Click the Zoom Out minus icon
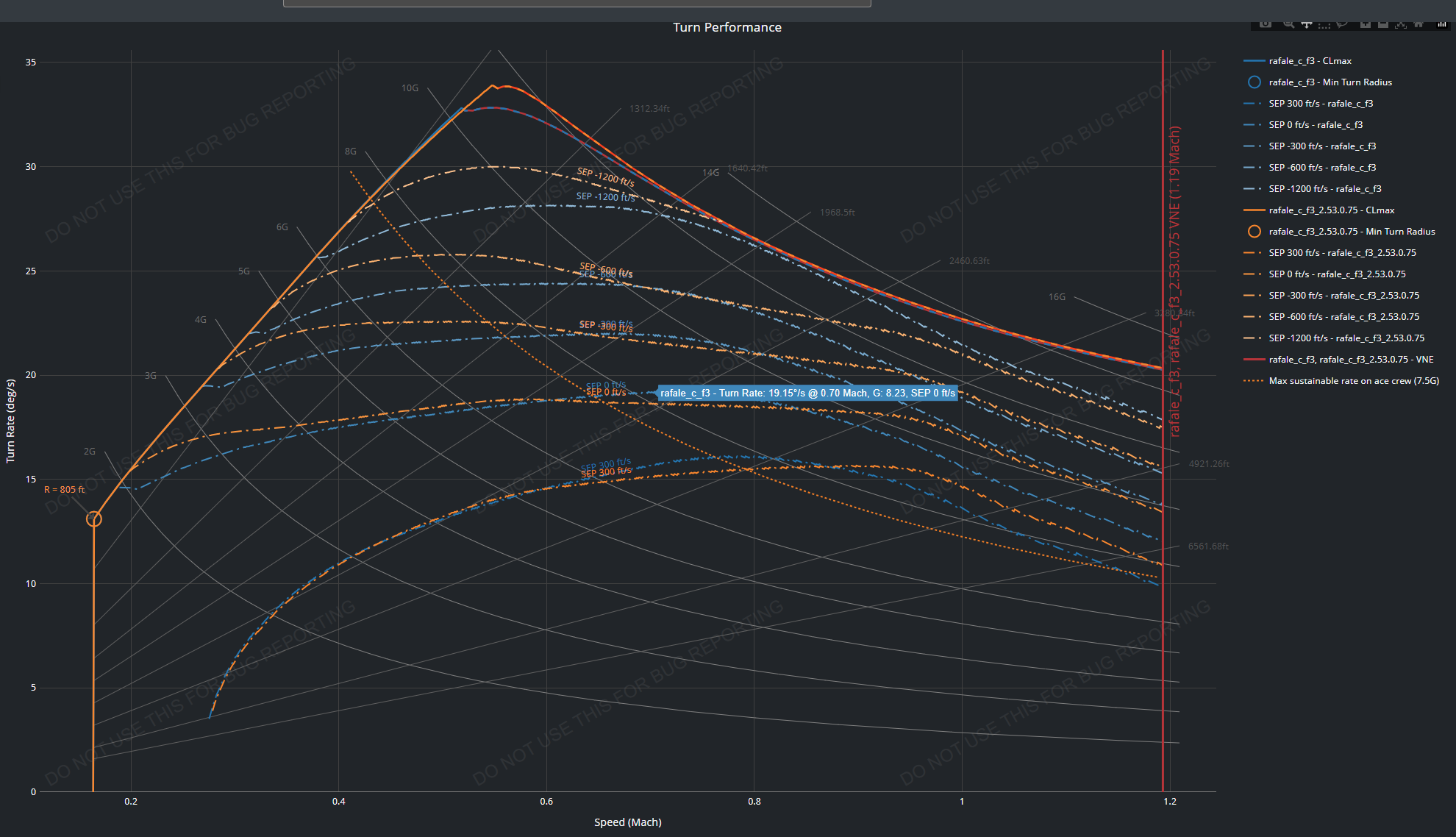The height and width of the screenshot is (837, 1456). click(1383, 24)
